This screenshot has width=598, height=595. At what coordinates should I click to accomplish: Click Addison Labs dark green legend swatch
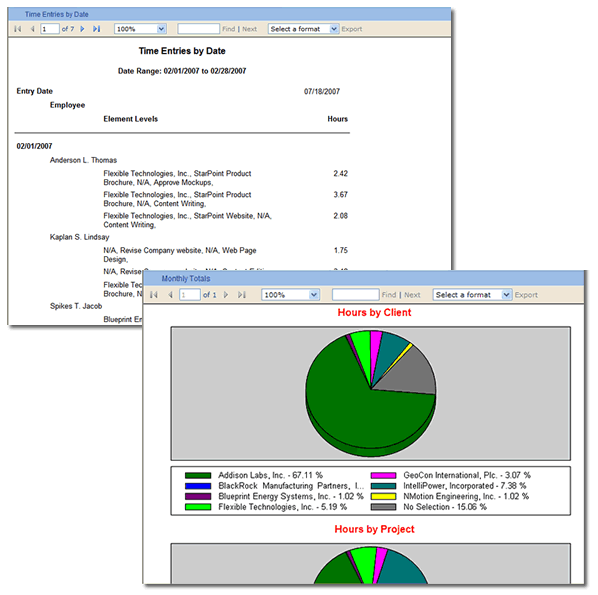coord(198,476)
